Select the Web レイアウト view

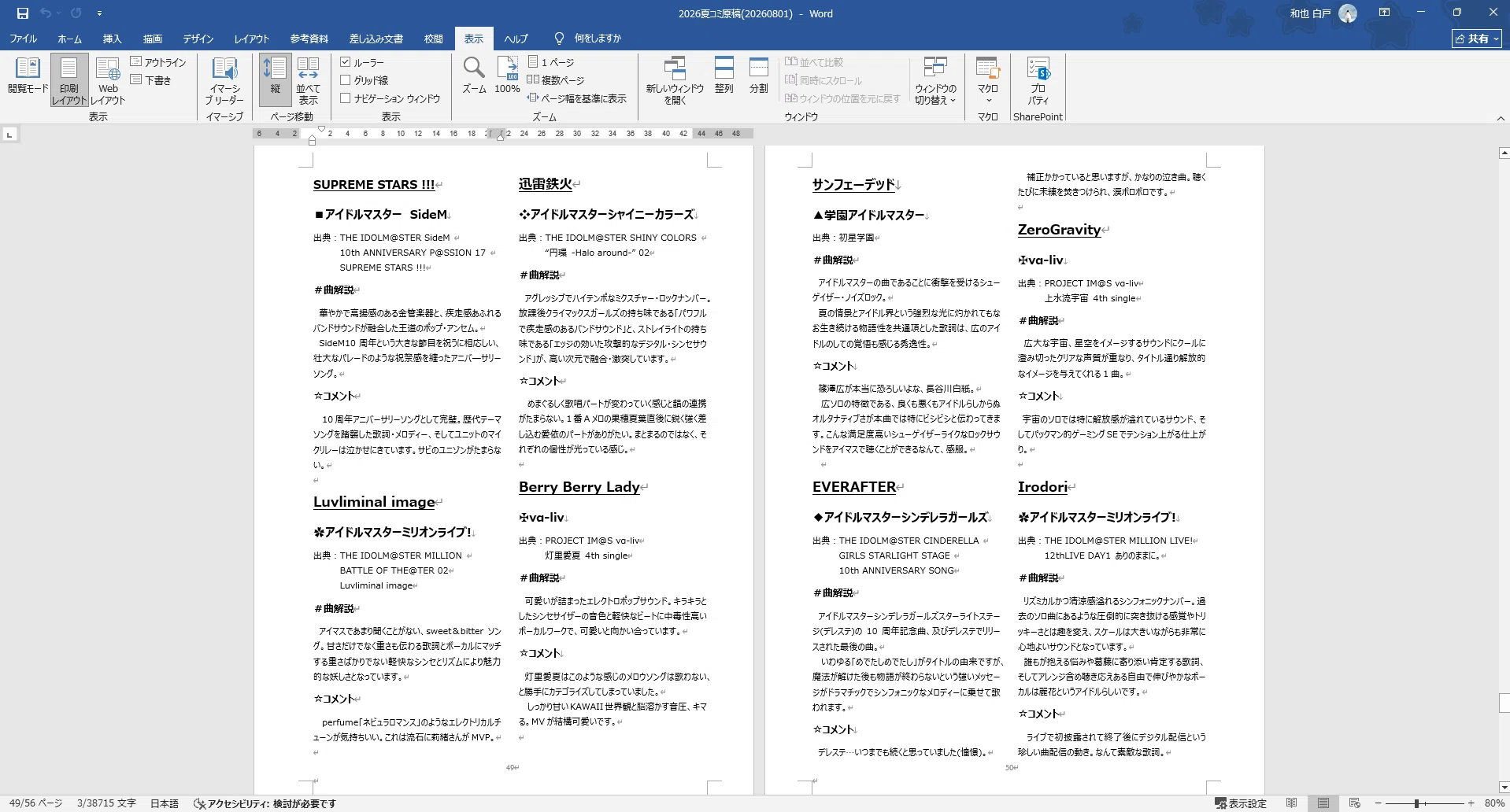pos(108,80)
